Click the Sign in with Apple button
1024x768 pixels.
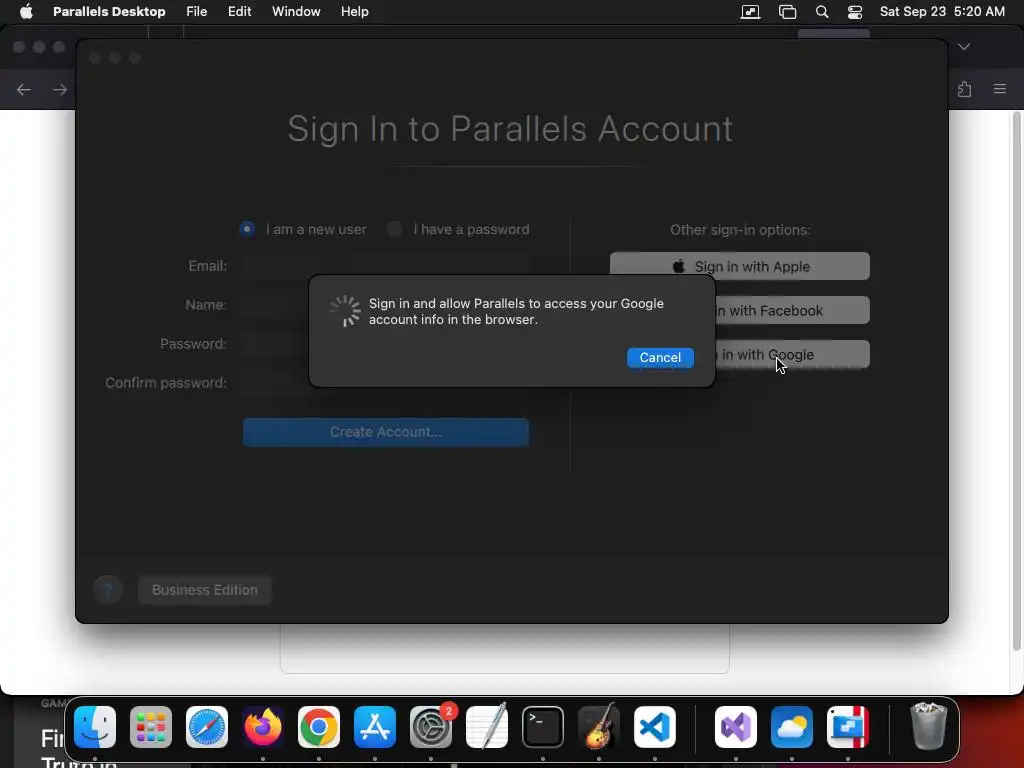(x=739, y=266)
